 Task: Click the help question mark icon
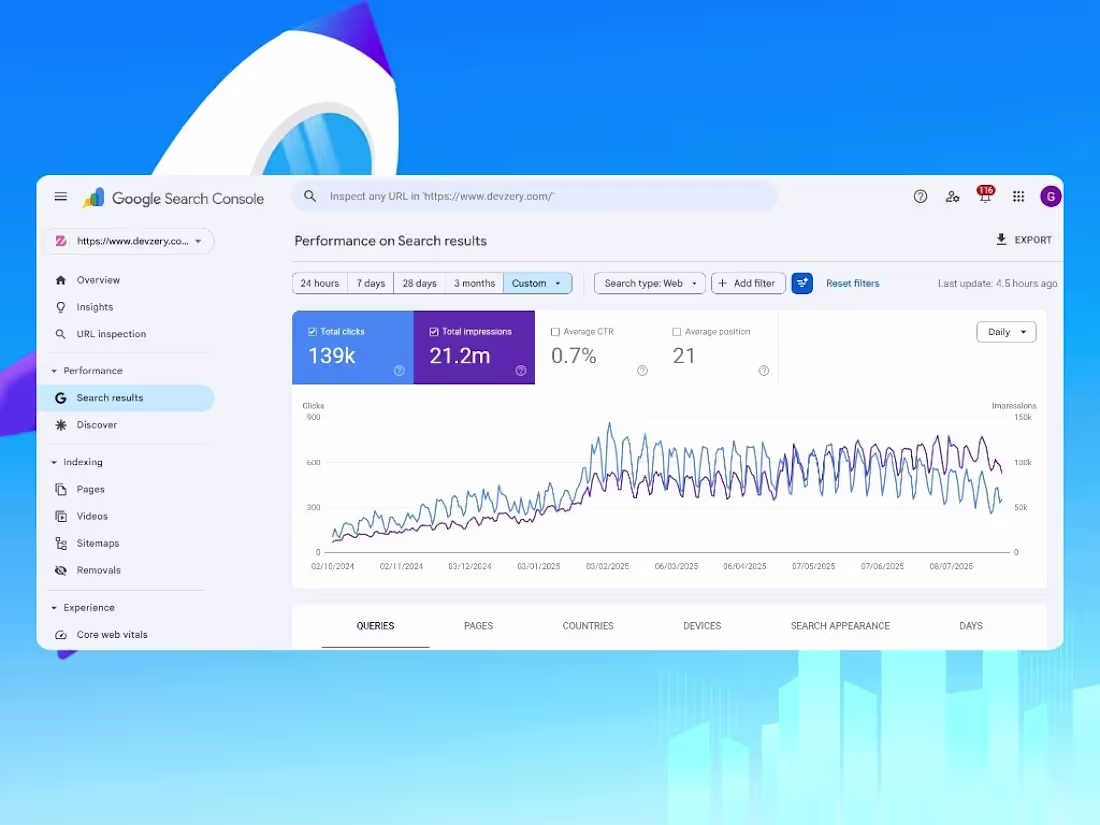[920, 196]
